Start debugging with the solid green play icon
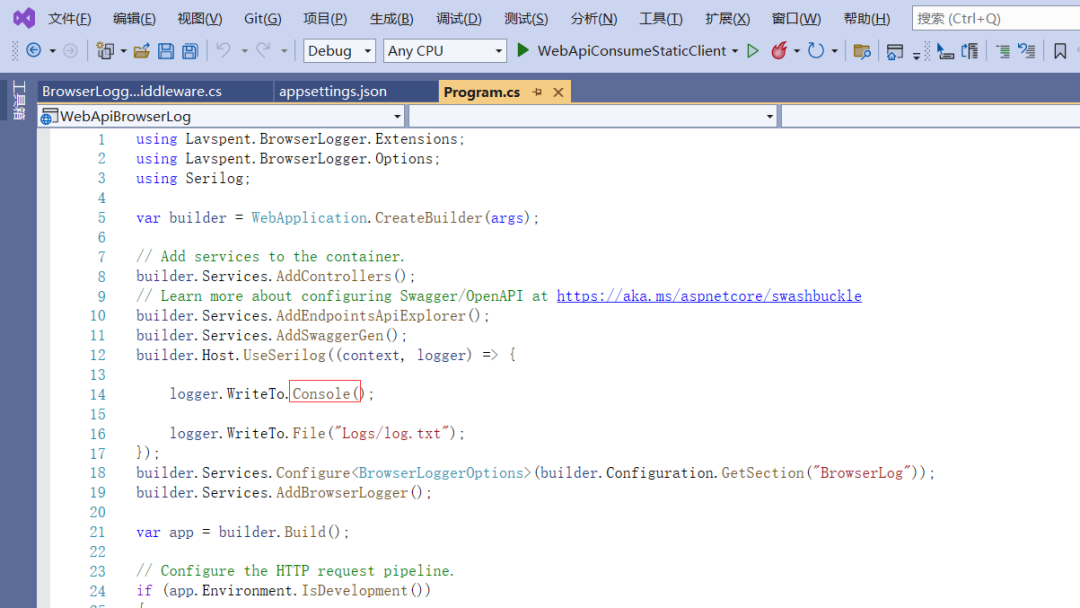The width and height of the screenshot is (1080, 608). click(x=523, y=50)
